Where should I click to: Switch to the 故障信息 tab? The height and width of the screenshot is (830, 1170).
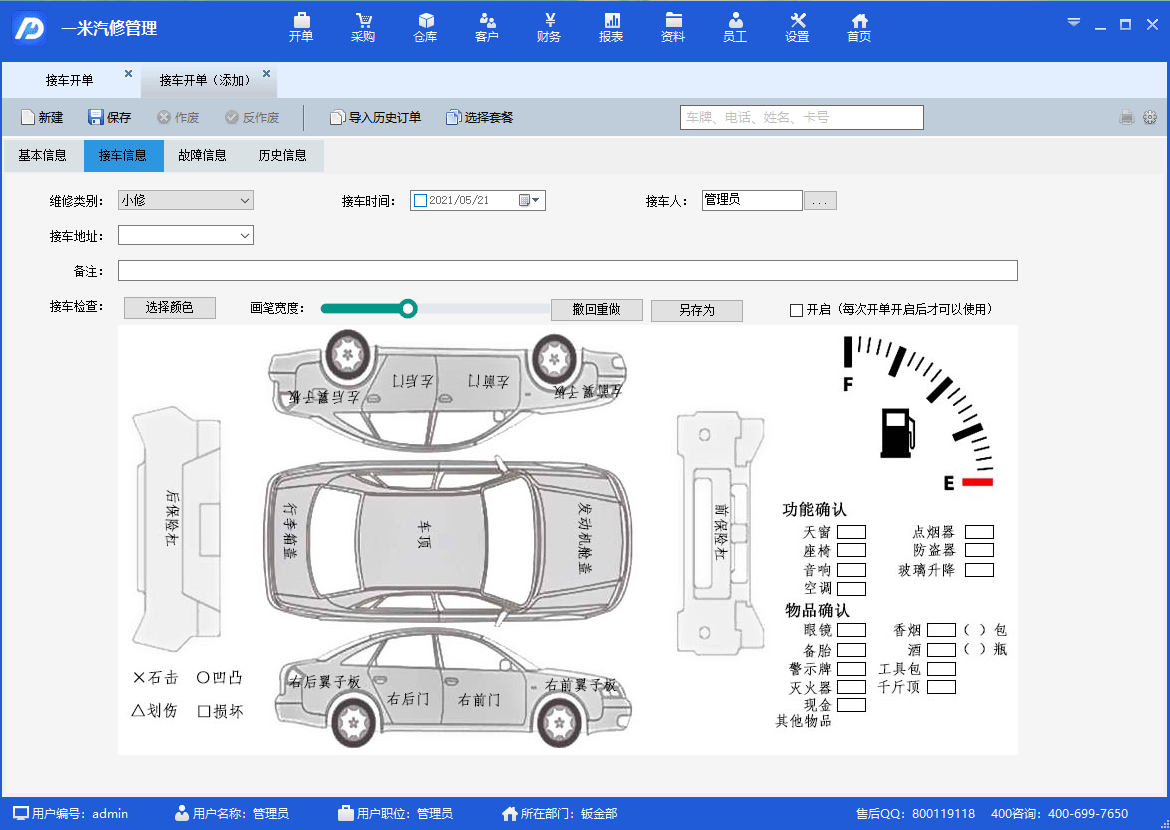[x=203, y=156]
